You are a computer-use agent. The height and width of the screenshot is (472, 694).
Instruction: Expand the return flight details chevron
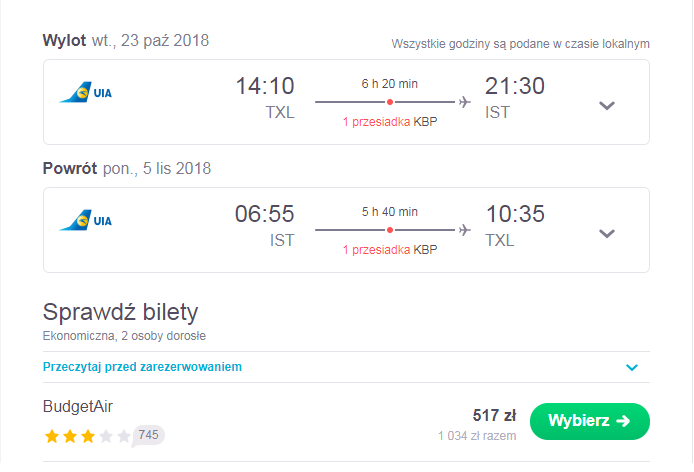coord(607,233)
